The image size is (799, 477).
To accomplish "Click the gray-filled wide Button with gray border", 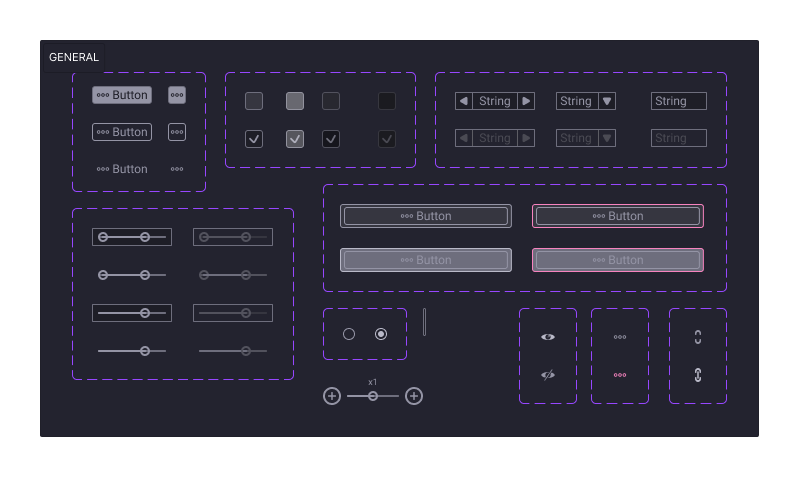I will pos(426,260).
